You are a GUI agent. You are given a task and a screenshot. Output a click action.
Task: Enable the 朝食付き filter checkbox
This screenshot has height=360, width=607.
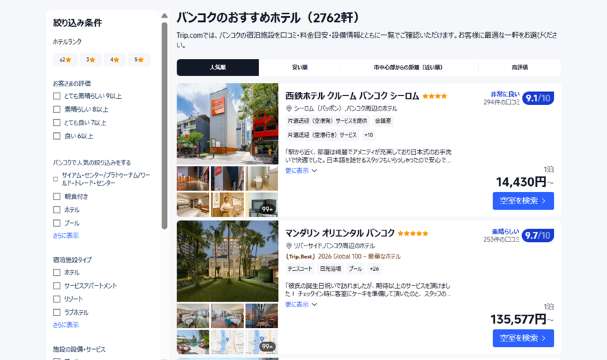point(57,196)
